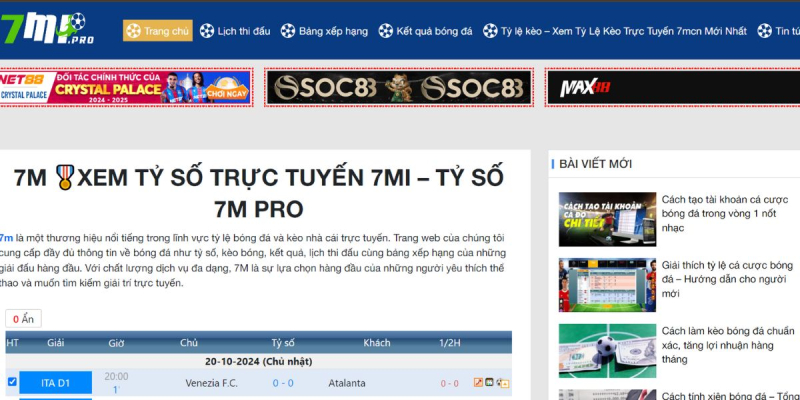
Task: Click the blue 7m brand link
Action: [x=6, y=237]
